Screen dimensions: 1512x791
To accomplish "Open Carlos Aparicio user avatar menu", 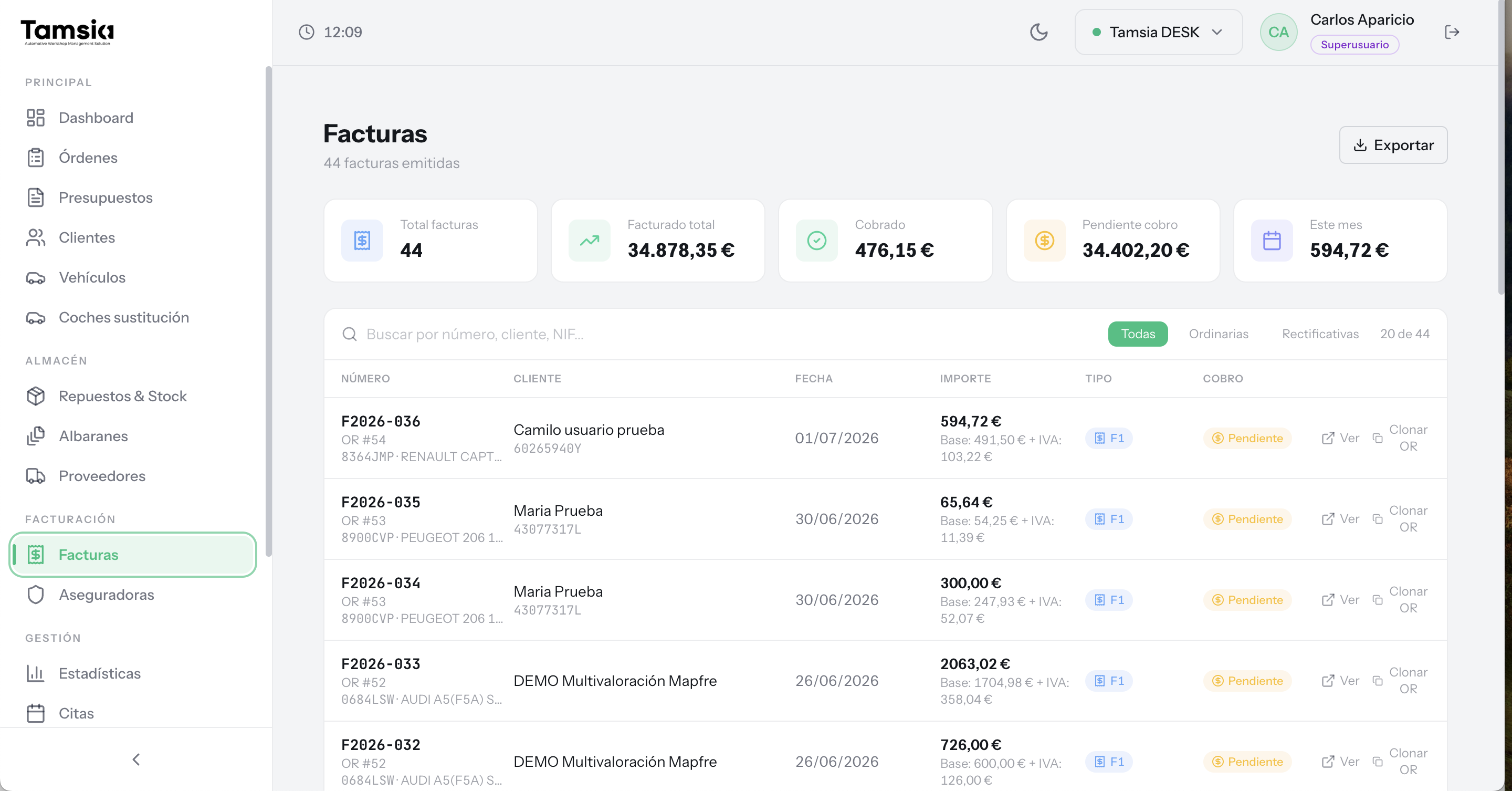I will coord(1278,32).
